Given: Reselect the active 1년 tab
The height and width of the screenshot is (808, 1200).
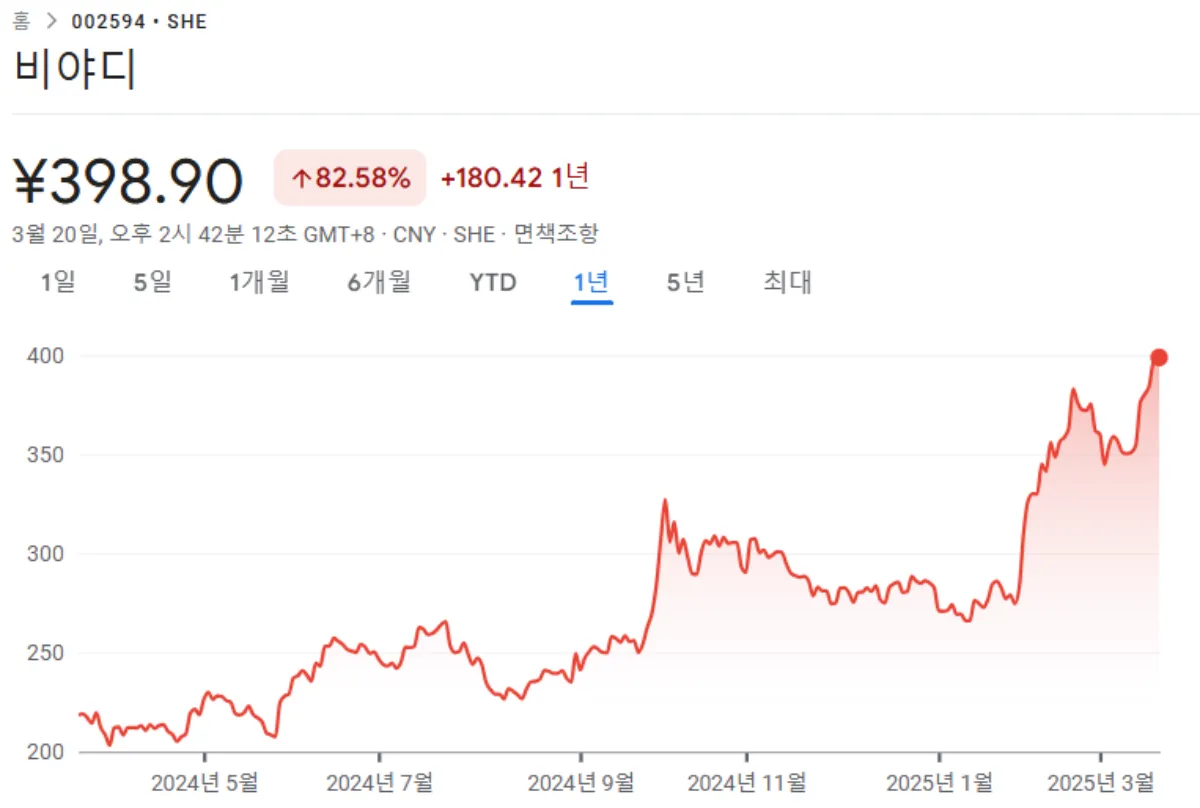Looking at the screenshot, I should [x=592, y=283].
